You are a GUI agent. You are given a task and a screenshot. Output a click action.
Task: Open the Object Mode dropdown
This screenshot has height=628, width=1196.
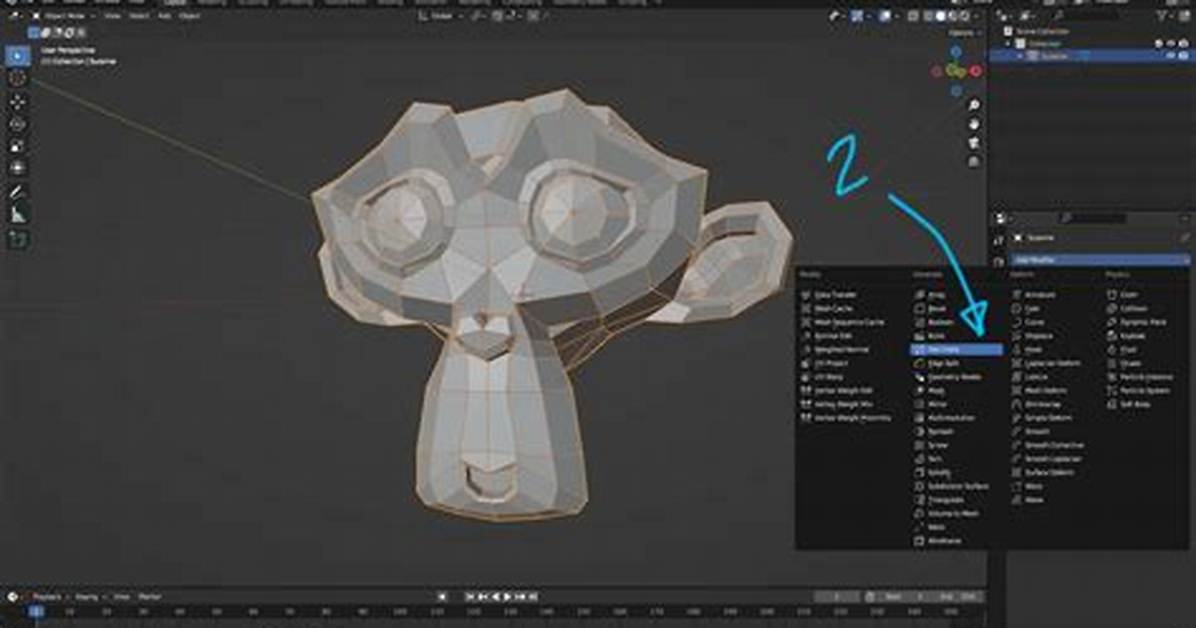click(62, 15)
